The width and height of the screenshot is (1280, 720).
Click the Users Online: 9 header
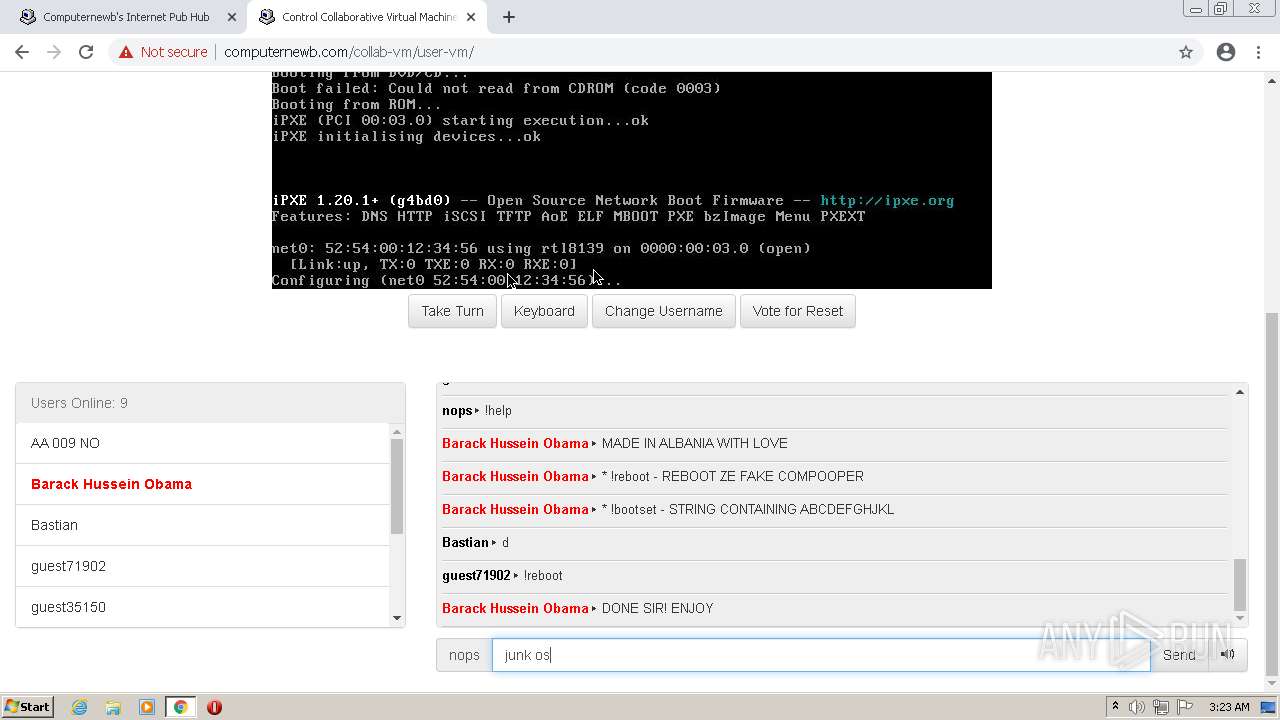(x=210, y=403)
